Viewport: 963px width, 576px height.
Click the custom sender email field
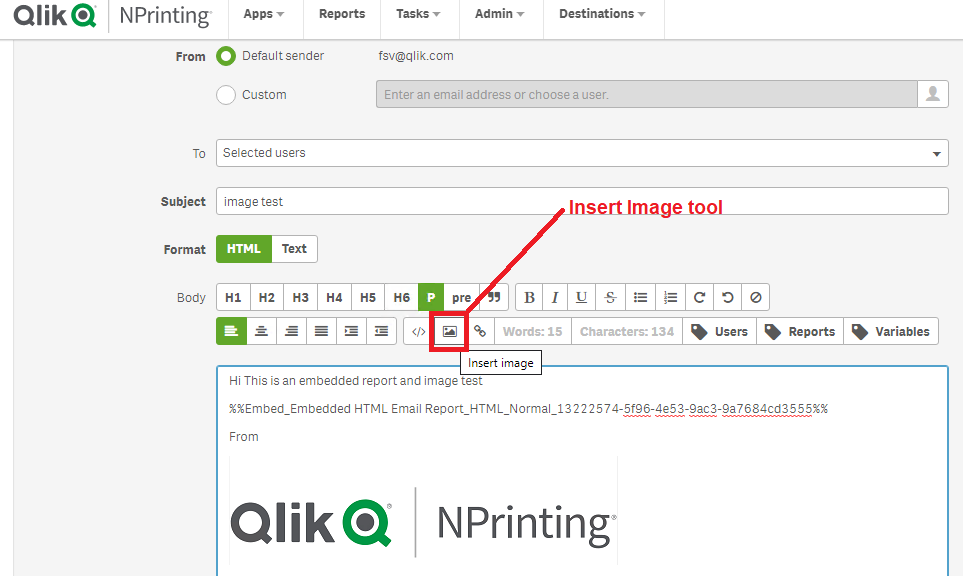[x=647, y=95]
